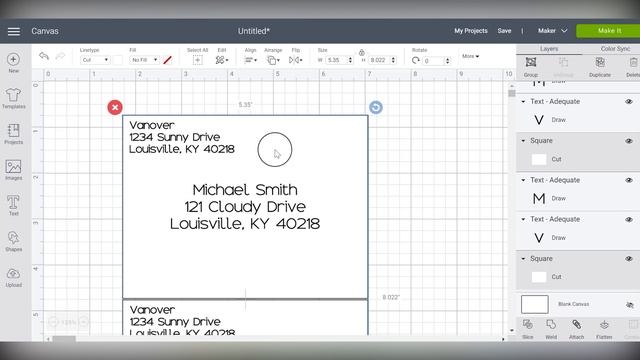Open the Edit dropdown
This screenshot has width=640, height=360.
[x=222, y=60]
